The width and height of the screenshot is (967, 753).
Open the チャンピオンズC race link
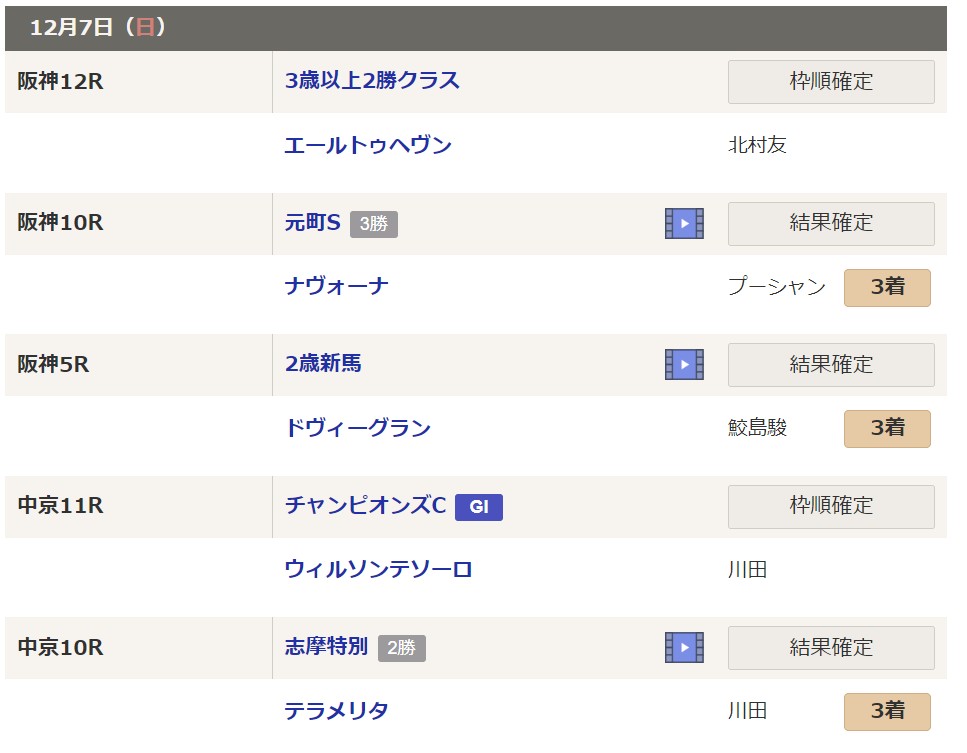(365, 506)
